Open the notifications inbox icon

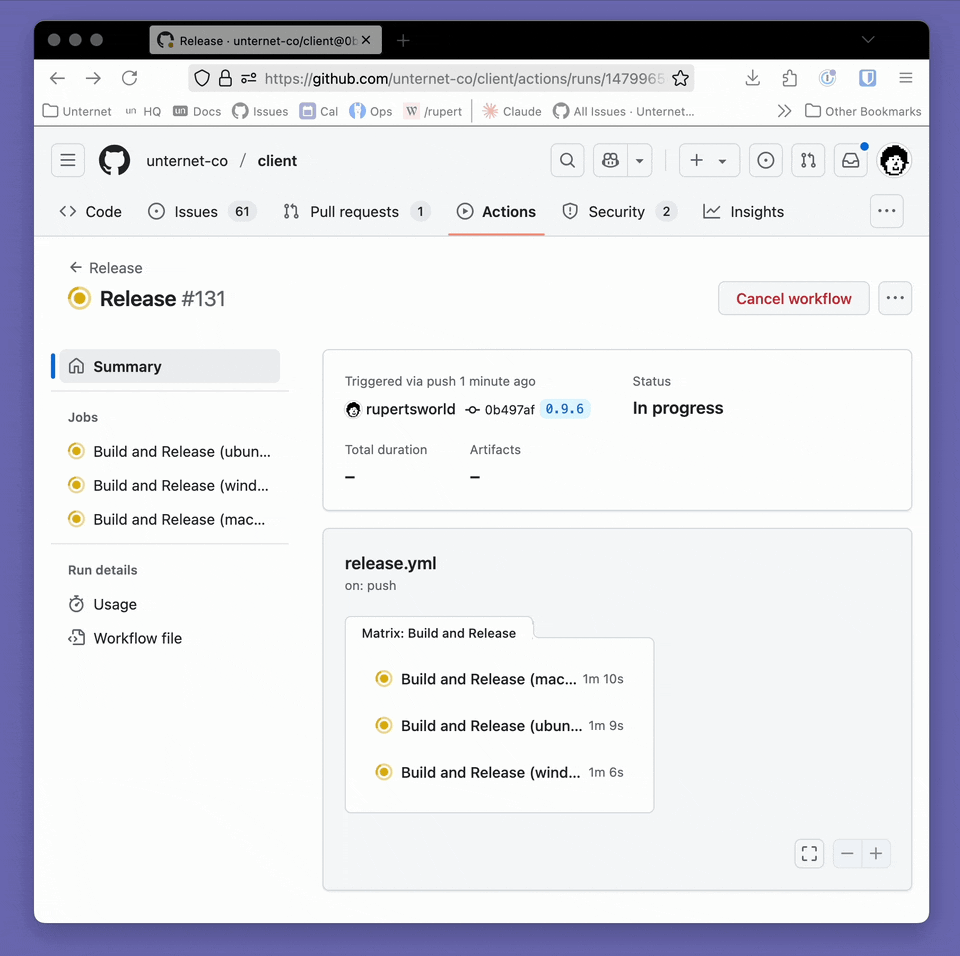[850, 160]
